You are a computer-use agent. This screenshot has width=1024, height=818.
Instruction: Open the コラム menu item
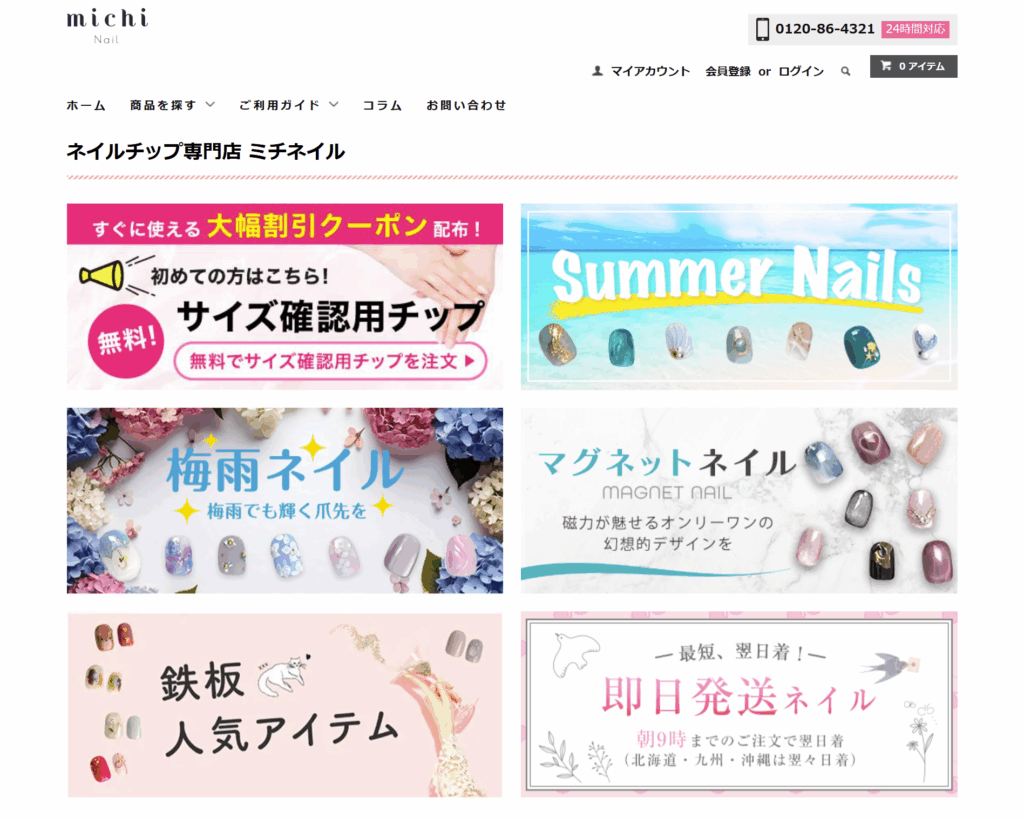click(x=382, y=105)
